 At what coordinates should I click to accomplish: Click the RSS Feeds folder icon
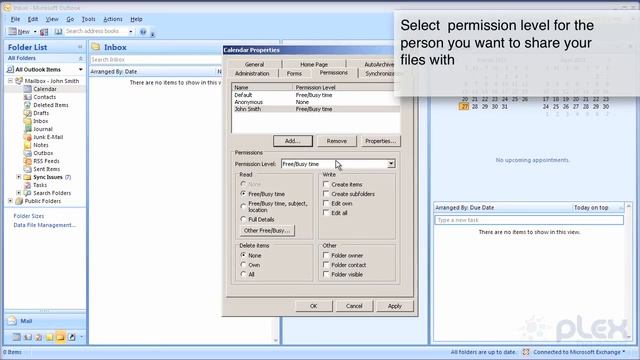click(x=27, y=161)
